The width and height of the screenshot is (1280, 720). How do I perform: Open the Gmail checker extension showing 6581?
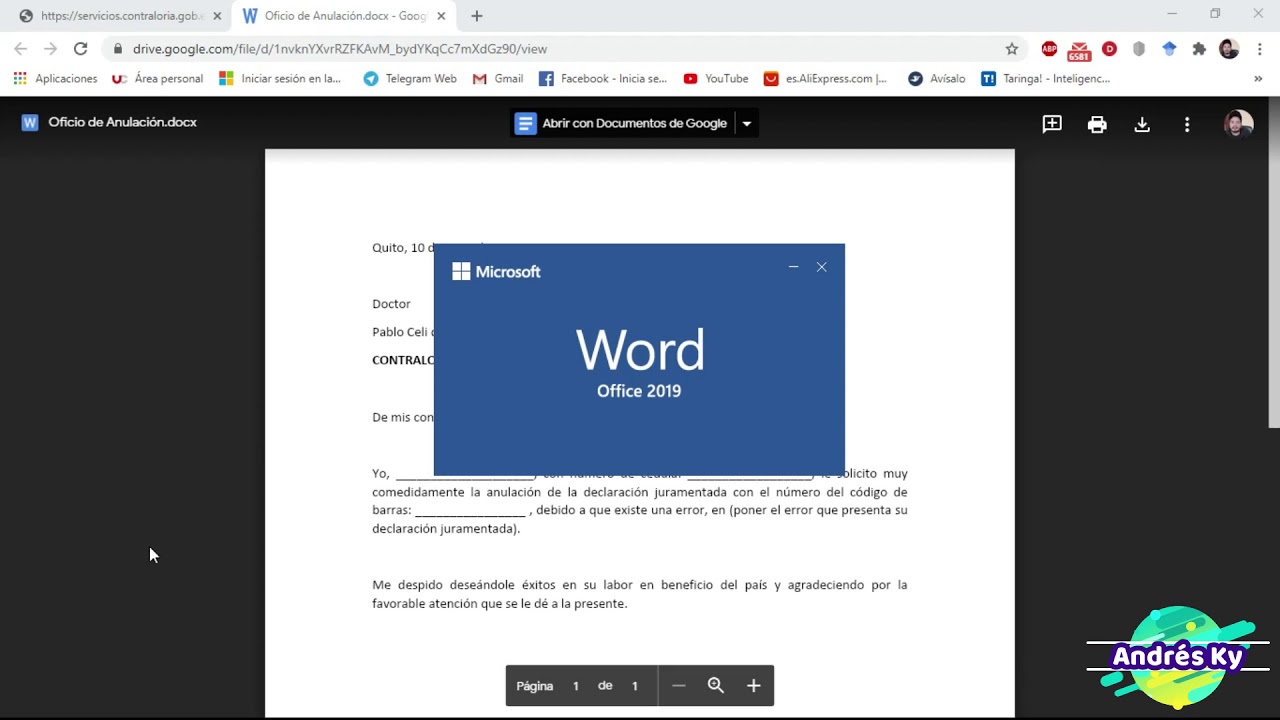click(x=1079, y=50)
